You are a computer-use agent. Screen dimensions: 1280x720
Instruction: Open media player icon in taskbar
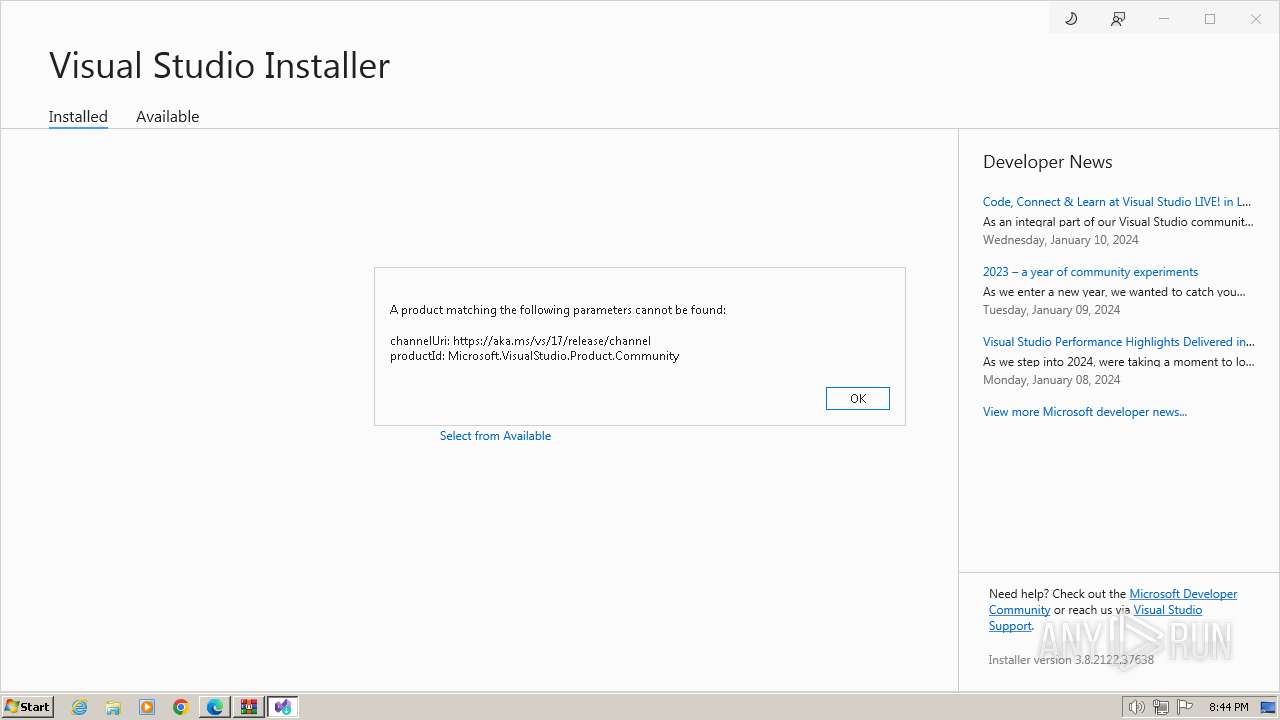coord(147,707)
